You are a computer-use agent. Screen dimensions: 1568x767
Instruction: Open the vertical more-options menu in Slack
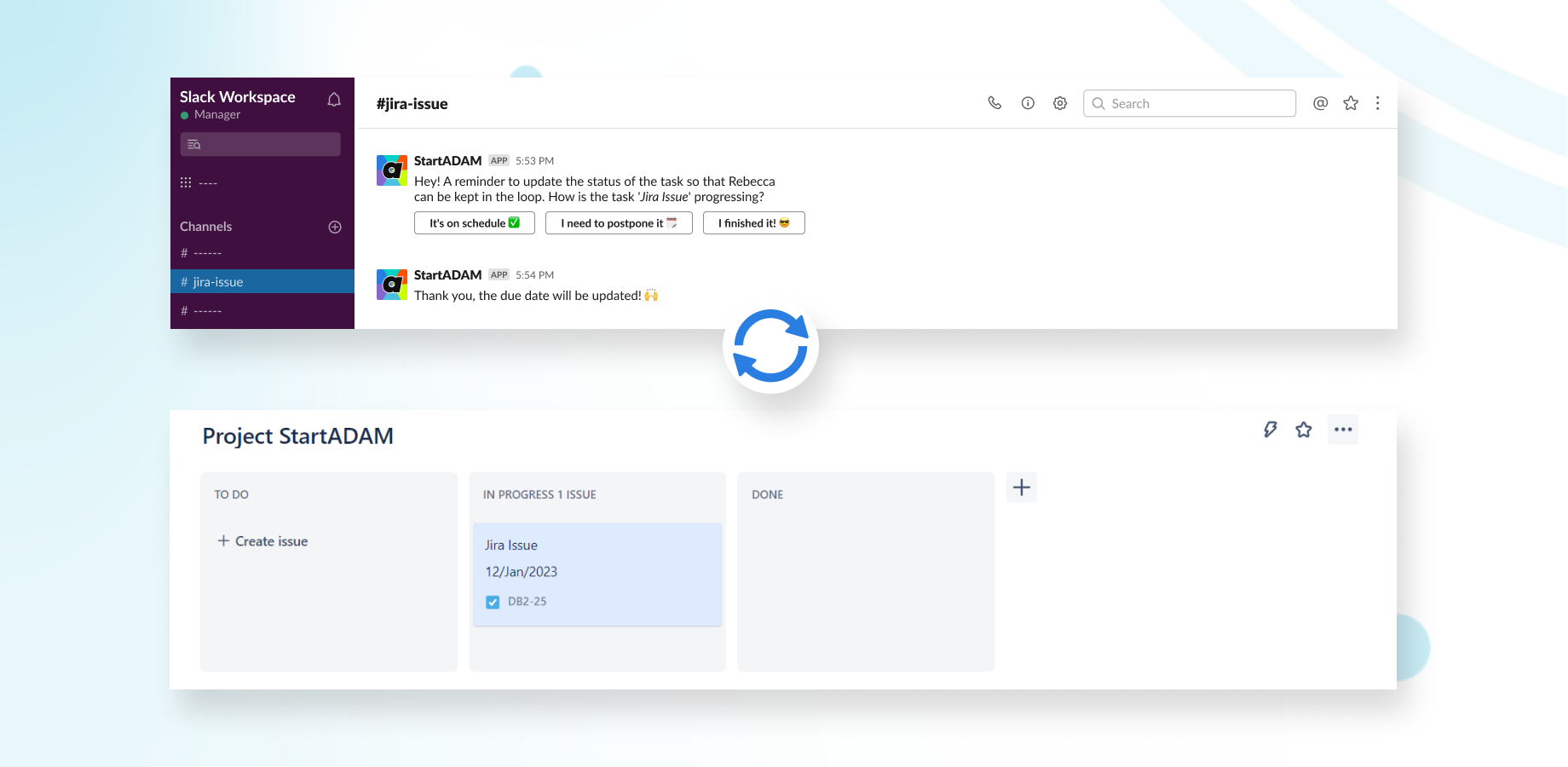[x=1378, y=103]
